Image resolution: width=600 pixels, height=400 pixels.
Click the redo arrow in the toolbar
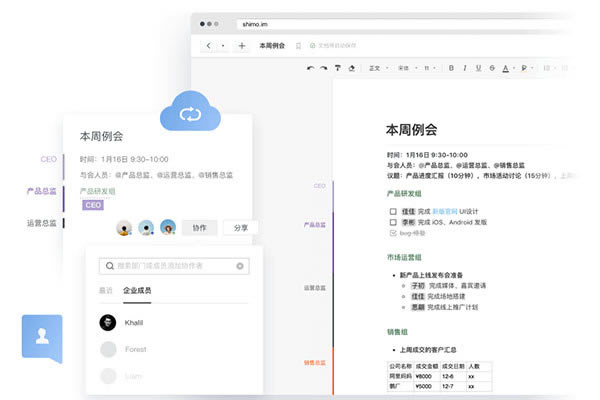[x=324, y=68]
